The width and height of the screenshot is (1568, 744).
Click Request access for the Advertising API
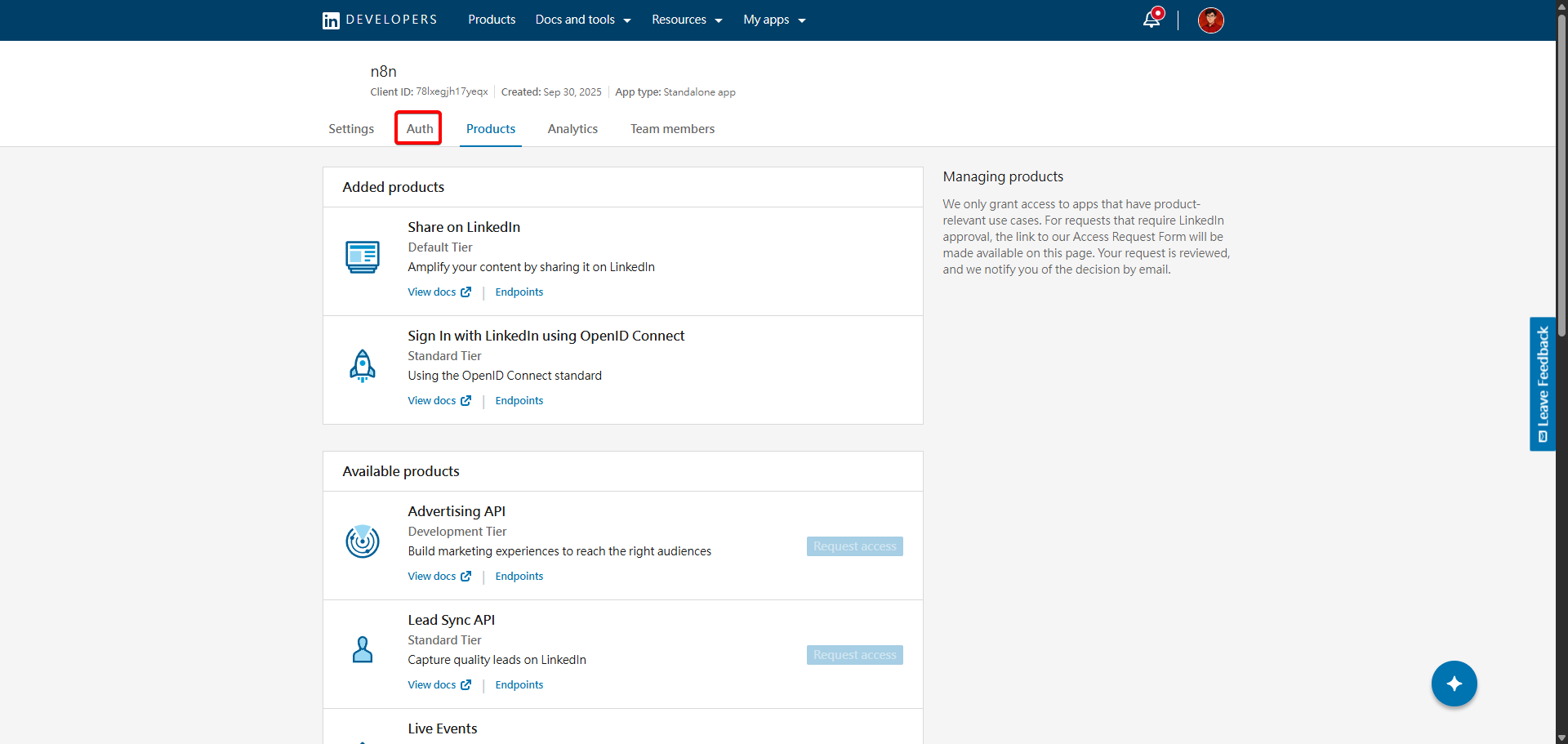click(x=854, y=546)
